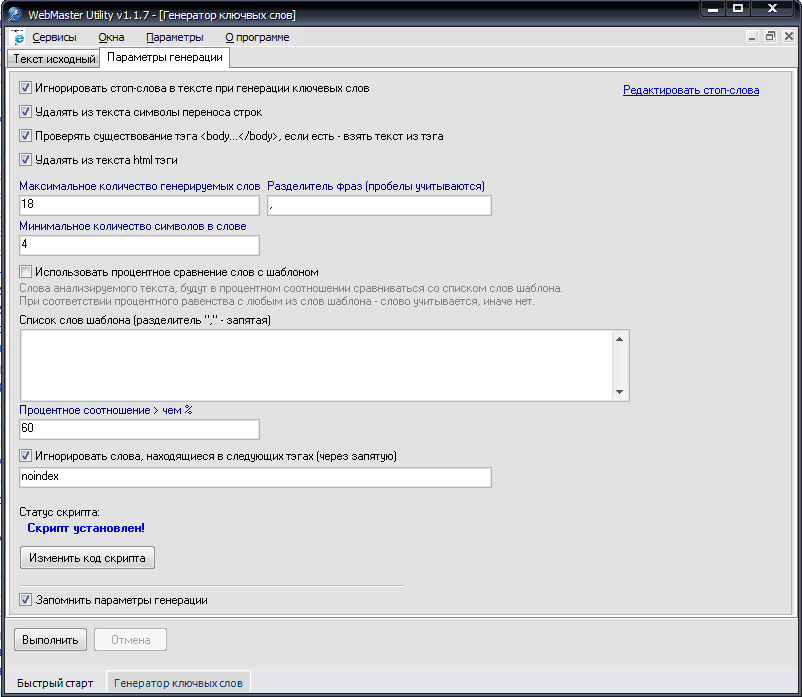Switch to the Текст исходный tab
The image size is (802, 697).
point(53,58)
